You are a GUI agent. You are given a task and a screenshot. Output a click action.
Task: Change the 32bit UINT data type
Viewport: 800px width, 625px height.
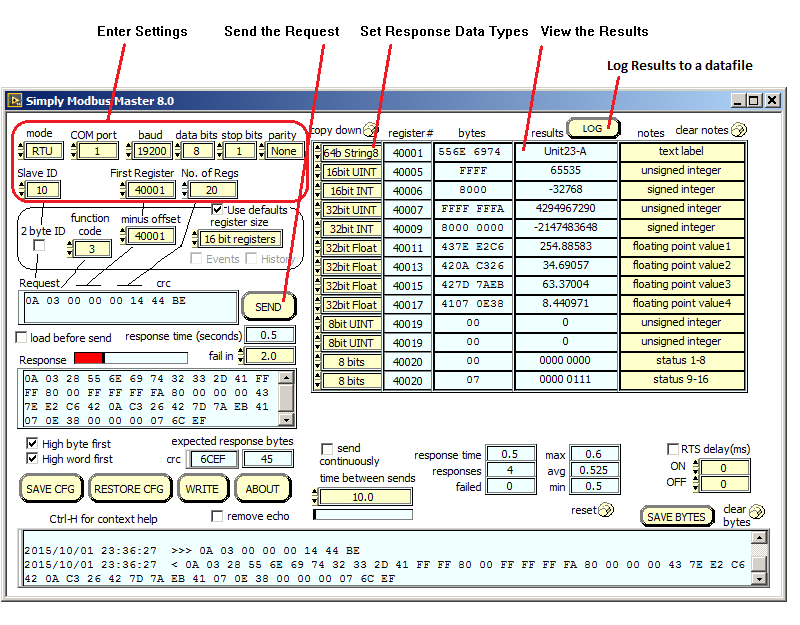pyautogui.click(x=351, y=210)
